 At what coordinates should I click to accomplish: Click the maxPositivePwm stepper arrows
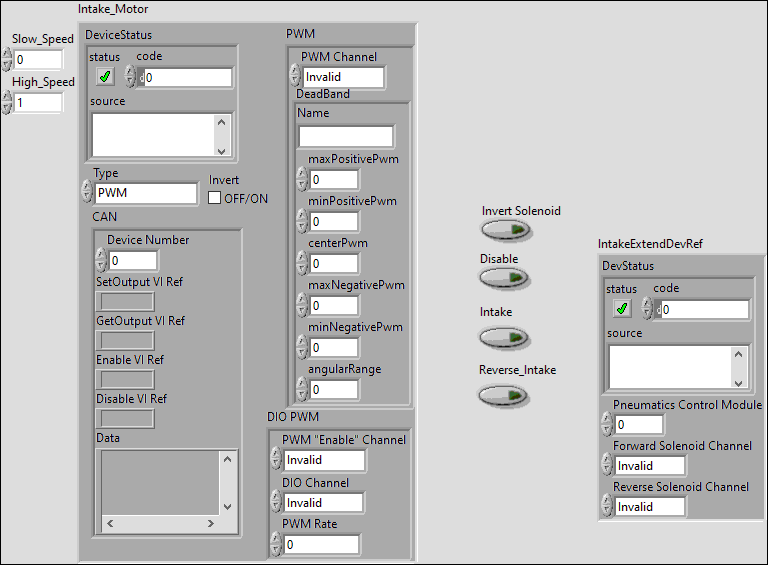[x=302, y=179]
